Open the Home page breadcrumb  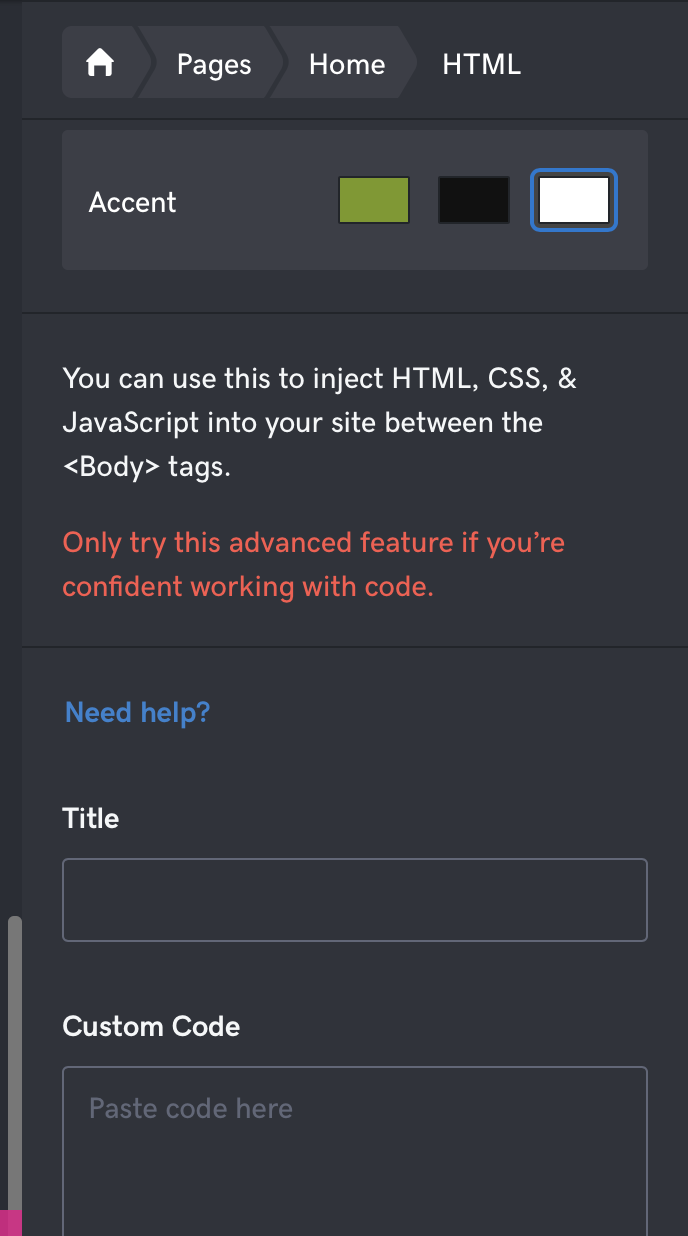(x=346, y=64)
